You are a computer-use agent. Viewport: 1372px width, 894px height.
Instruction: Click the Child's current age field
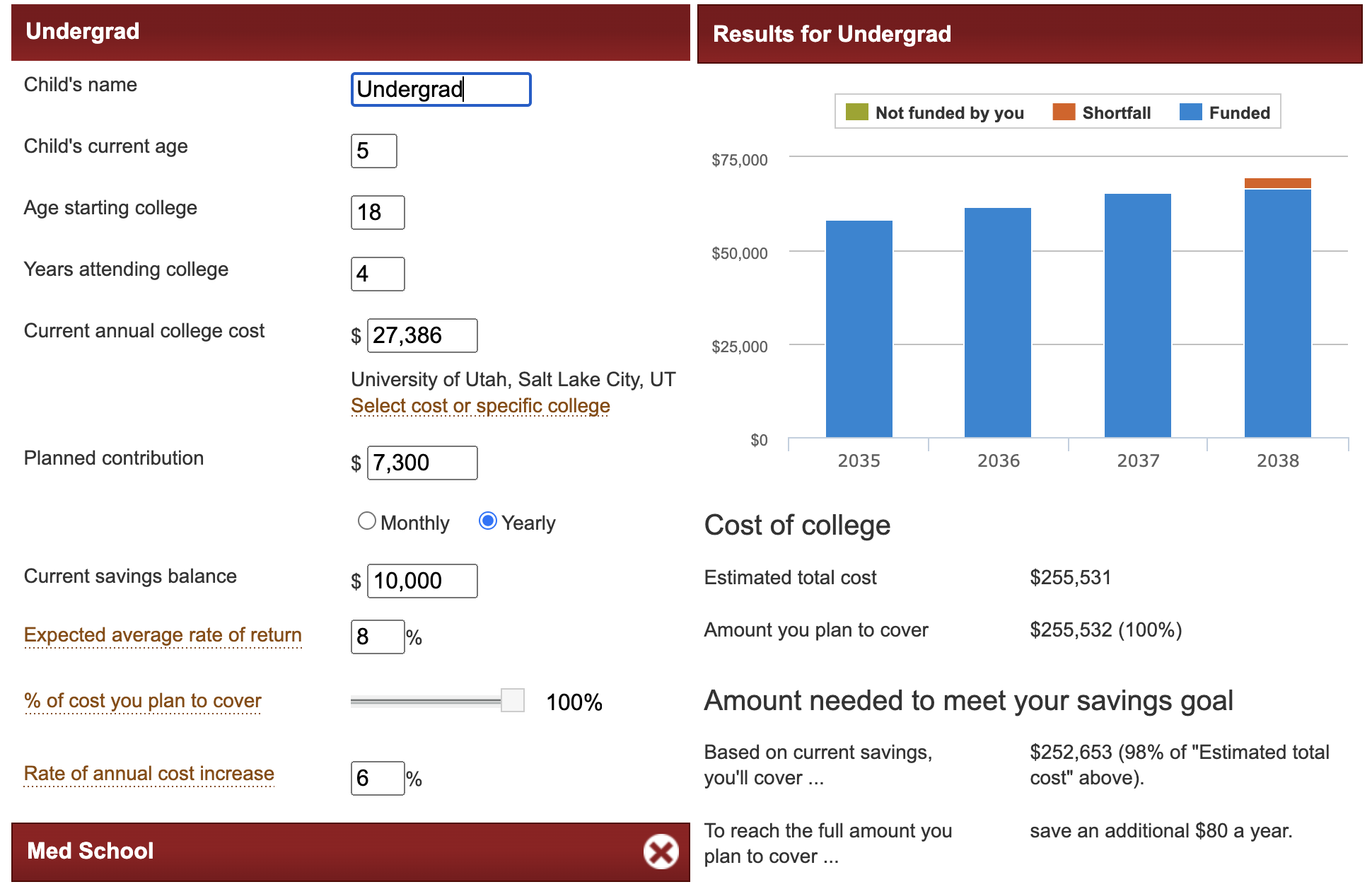click(373, 151)
